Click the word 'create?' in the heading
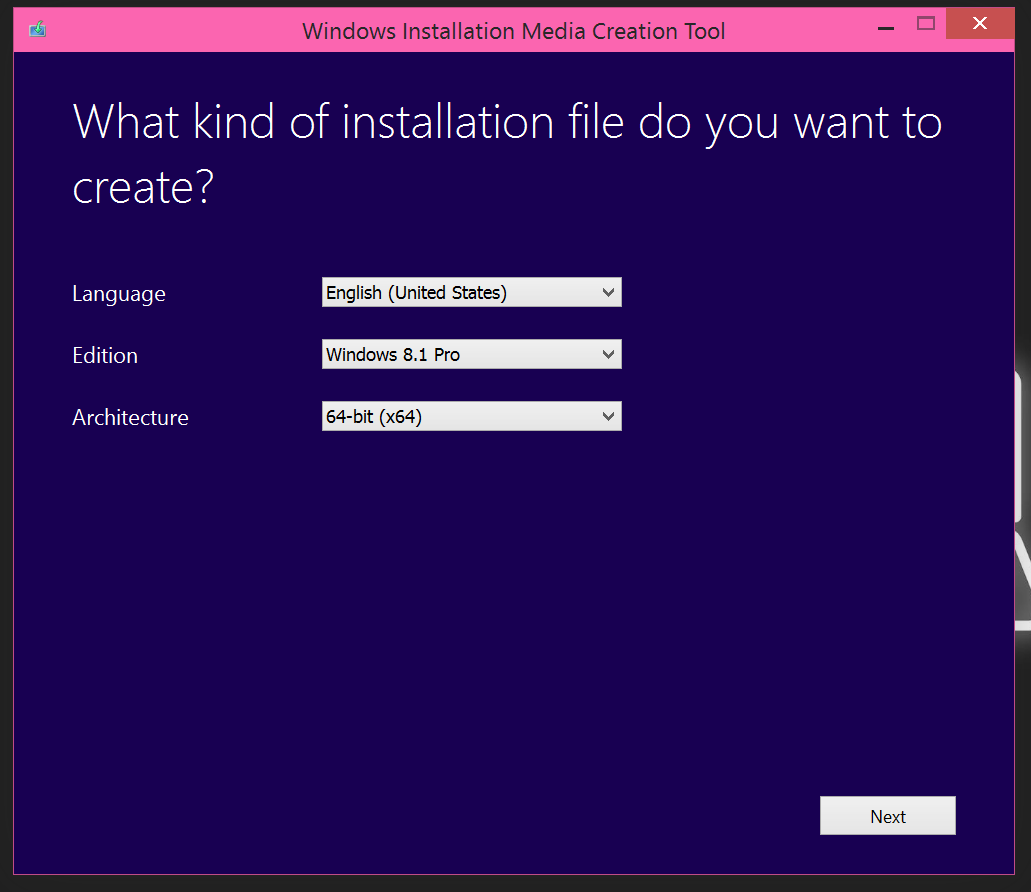Image resolution: width=1031 pixels, height=892 pixels. pyautogui.click(x=143, y=187)
